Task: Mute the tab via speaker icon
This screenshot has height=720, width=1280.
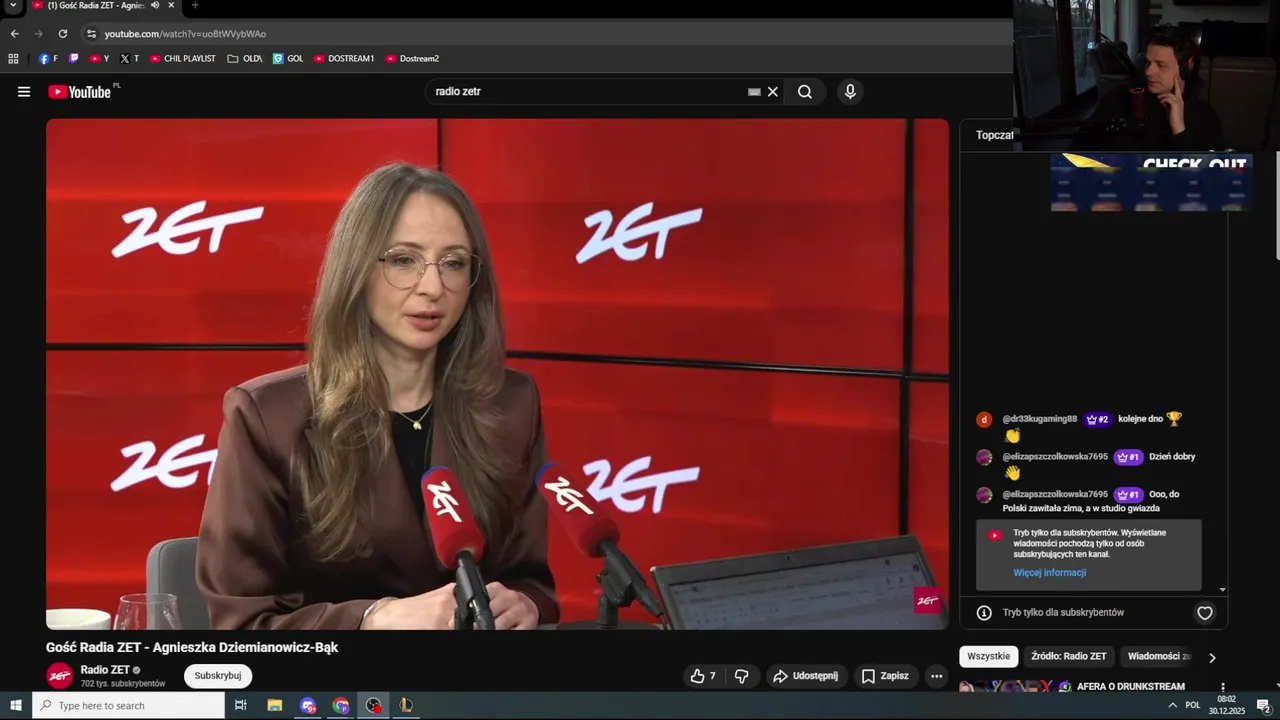Action: [155, 5]
